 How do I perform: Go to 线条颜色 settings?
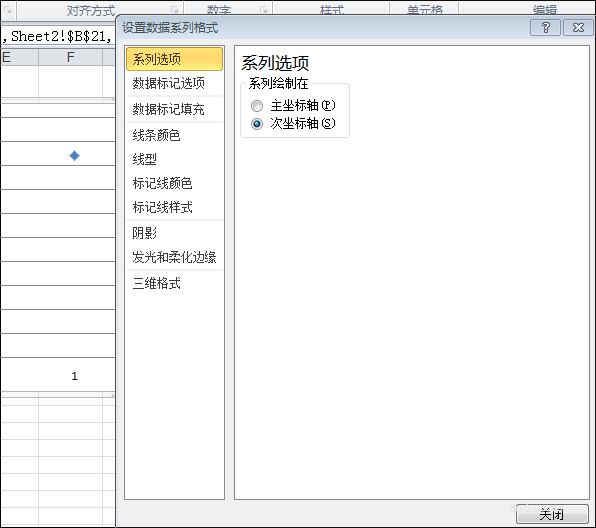(x=174, y=135)
